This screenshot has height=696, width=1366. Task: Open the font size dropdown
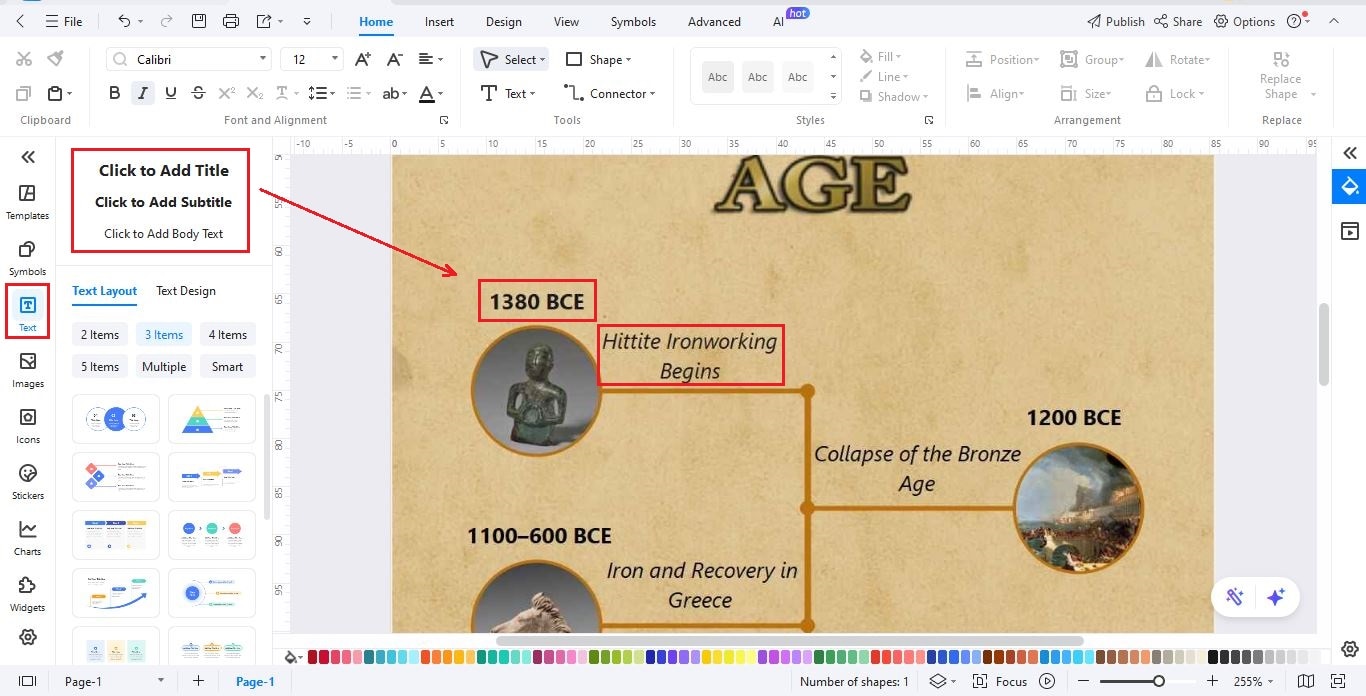[x=334, y=59]
